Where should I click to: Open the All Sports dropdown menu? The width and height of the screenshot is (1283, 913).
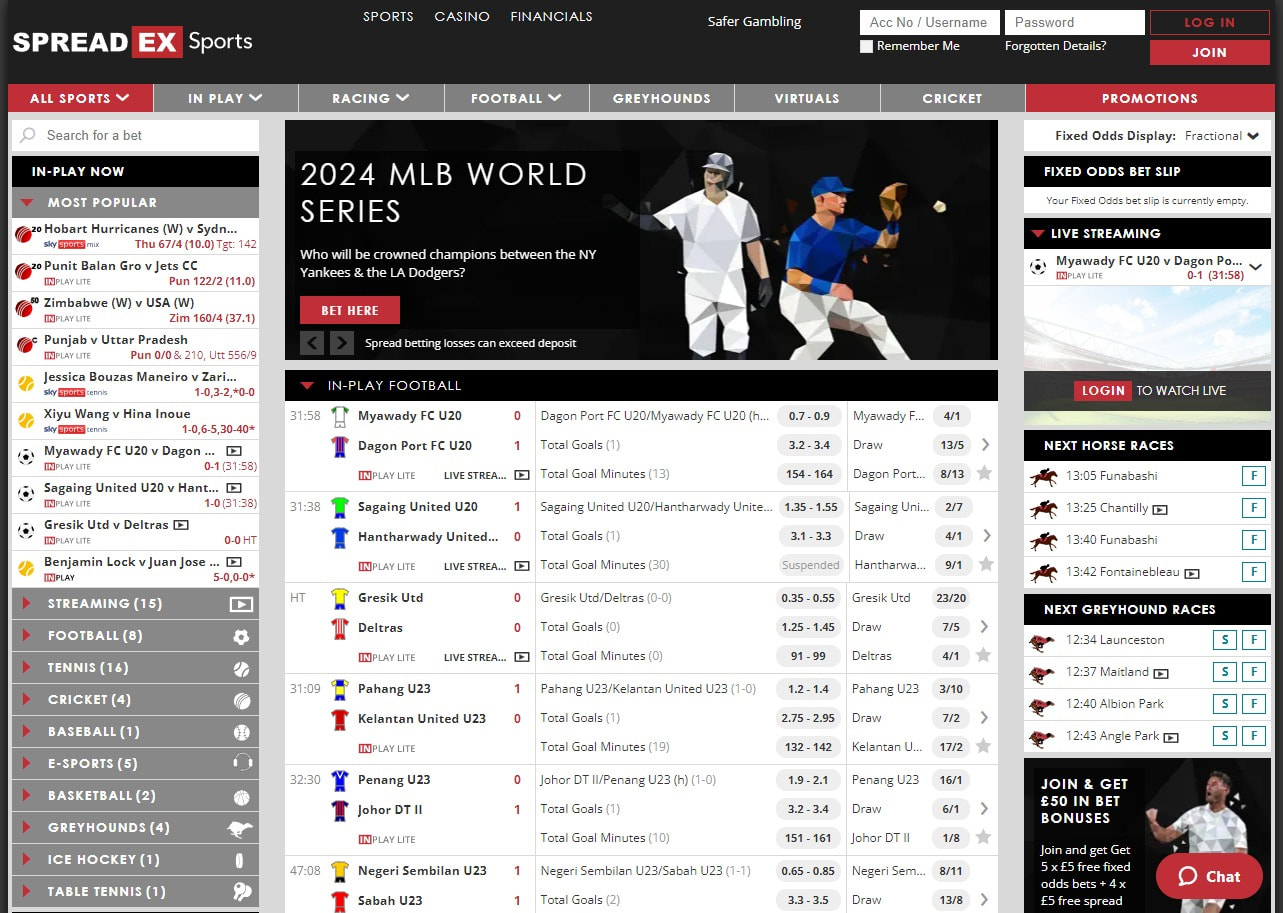(80, 98)
